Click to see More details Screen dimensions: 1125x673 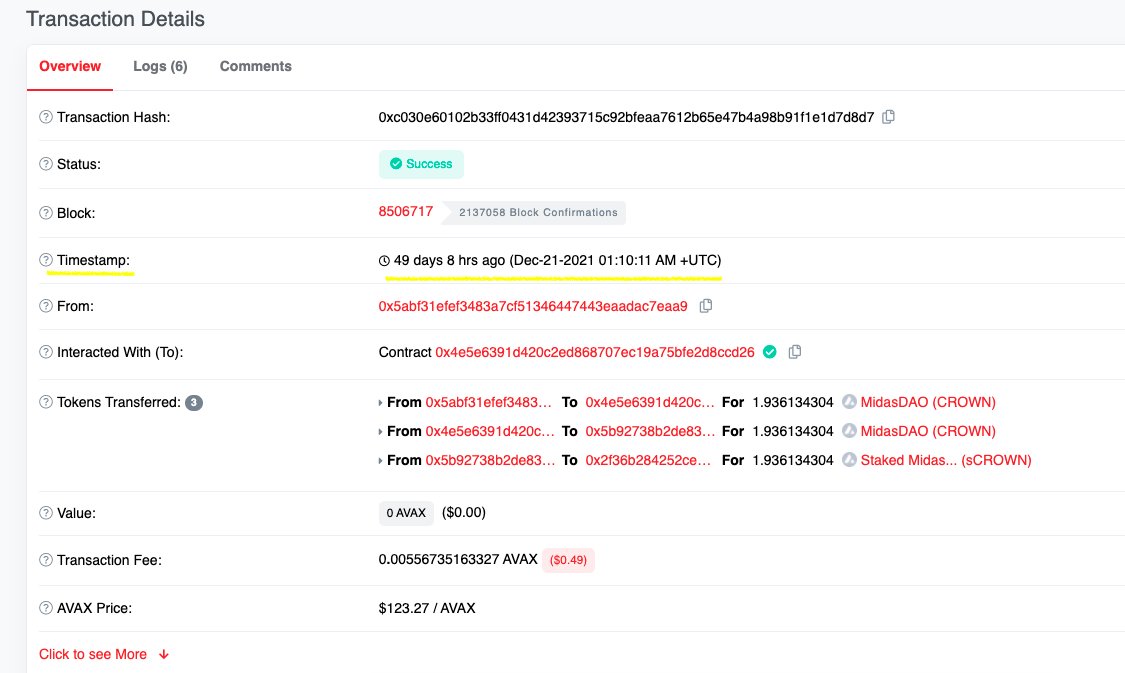104,654
